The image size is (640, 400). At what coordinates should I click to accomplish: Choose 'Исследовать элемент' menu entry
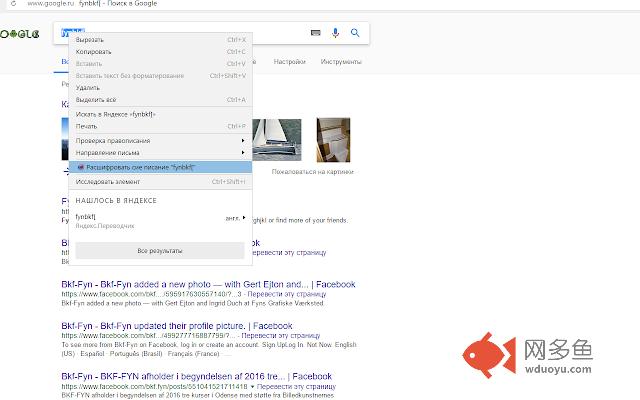[106, 182]
